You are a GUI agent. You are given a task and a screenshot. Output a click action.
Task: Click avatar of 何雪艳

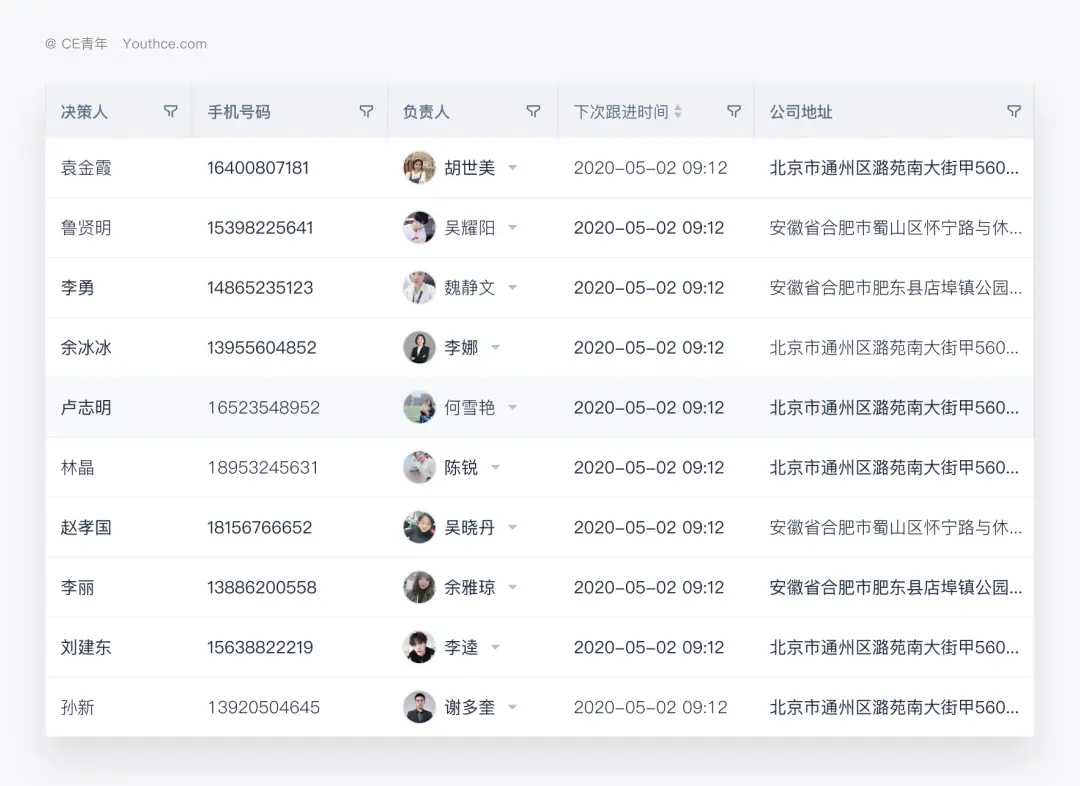tap(419, 407)
